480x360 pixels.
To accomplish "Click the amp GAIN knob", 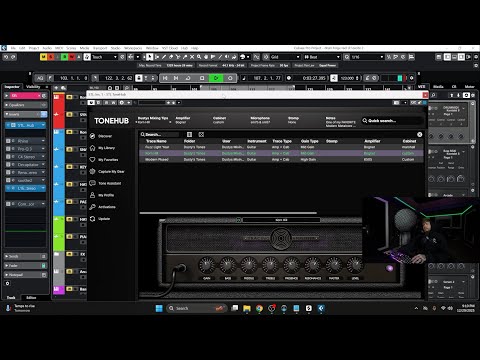I will tap(207, 265).
